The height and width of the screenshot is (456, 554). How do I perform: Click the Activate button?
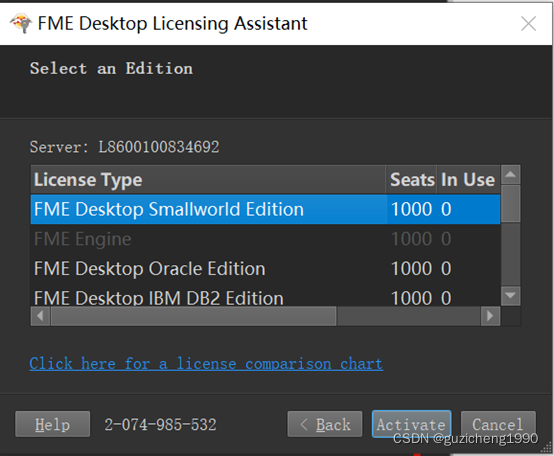[411, 424]
